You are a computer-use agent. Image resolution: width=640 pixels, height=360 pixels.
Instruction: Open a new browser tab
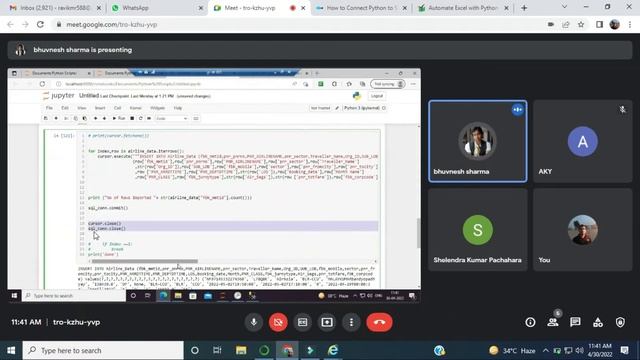524,8
